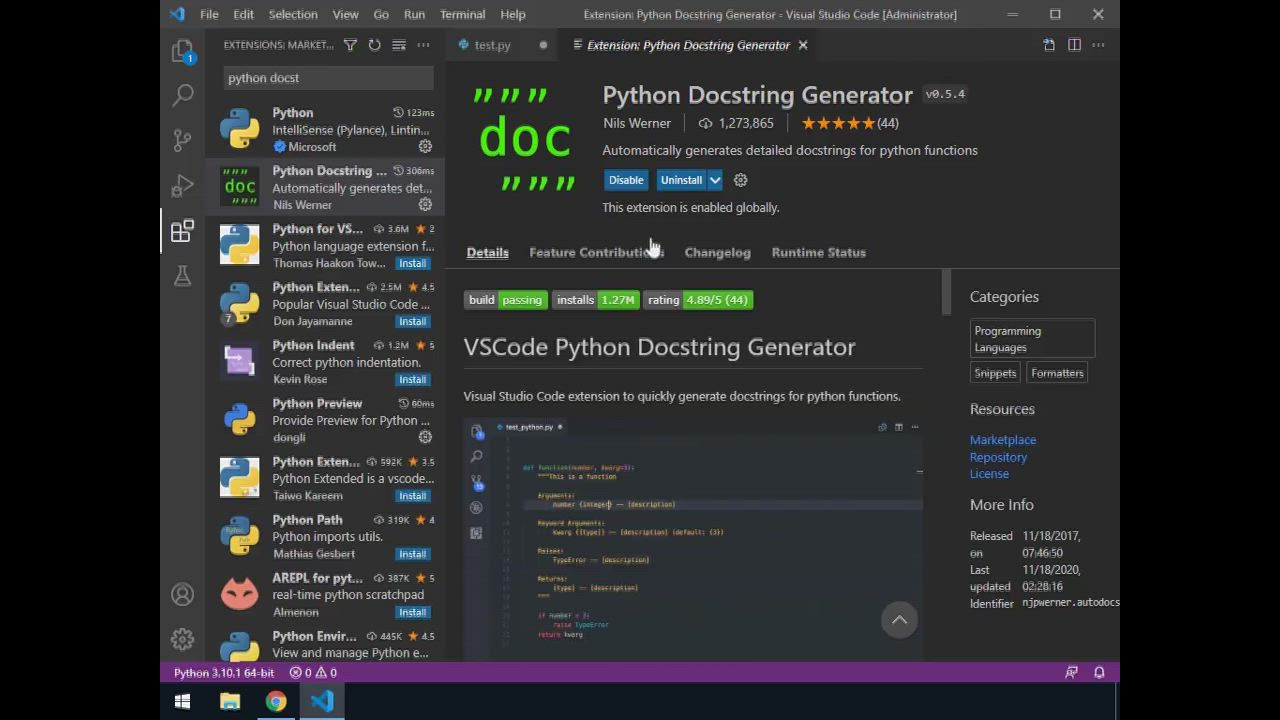Open the Marketplace resource link
Image resolution: width=1280 pixels, height=720 pixels.
(x=1003, y=440)
